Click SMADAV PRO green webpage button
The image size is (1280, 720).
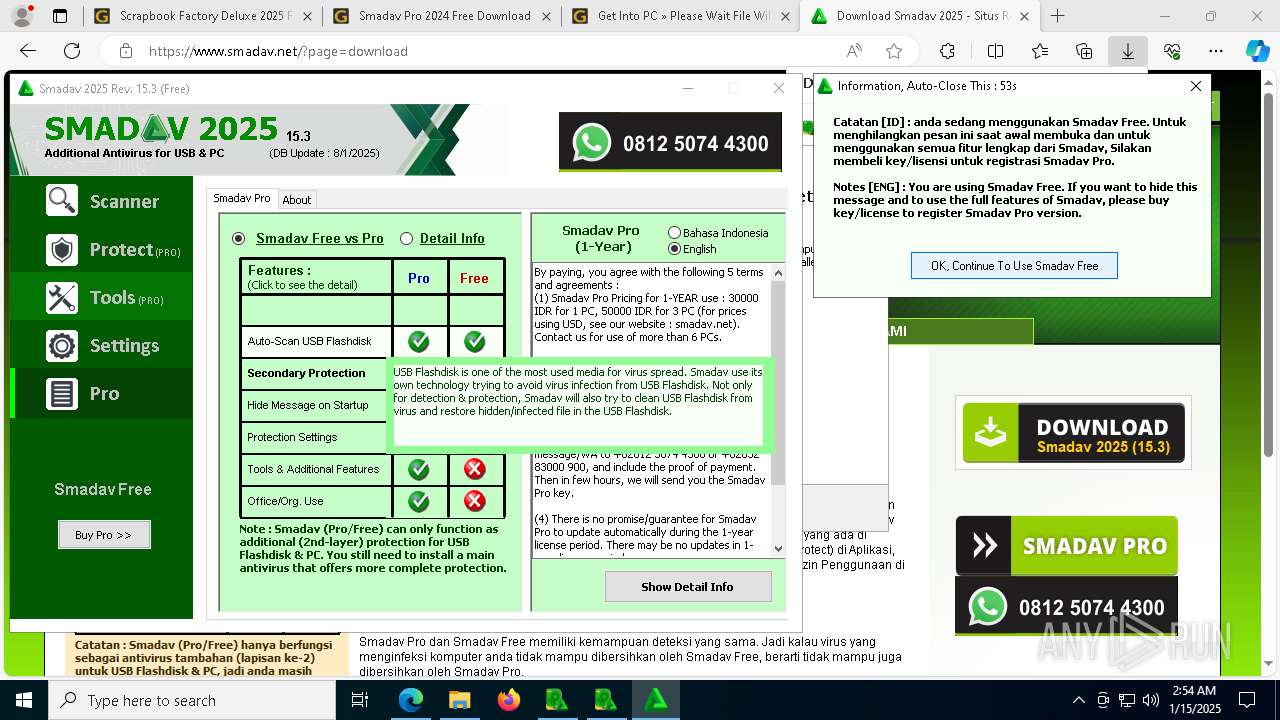click(x=1067, y=546)
